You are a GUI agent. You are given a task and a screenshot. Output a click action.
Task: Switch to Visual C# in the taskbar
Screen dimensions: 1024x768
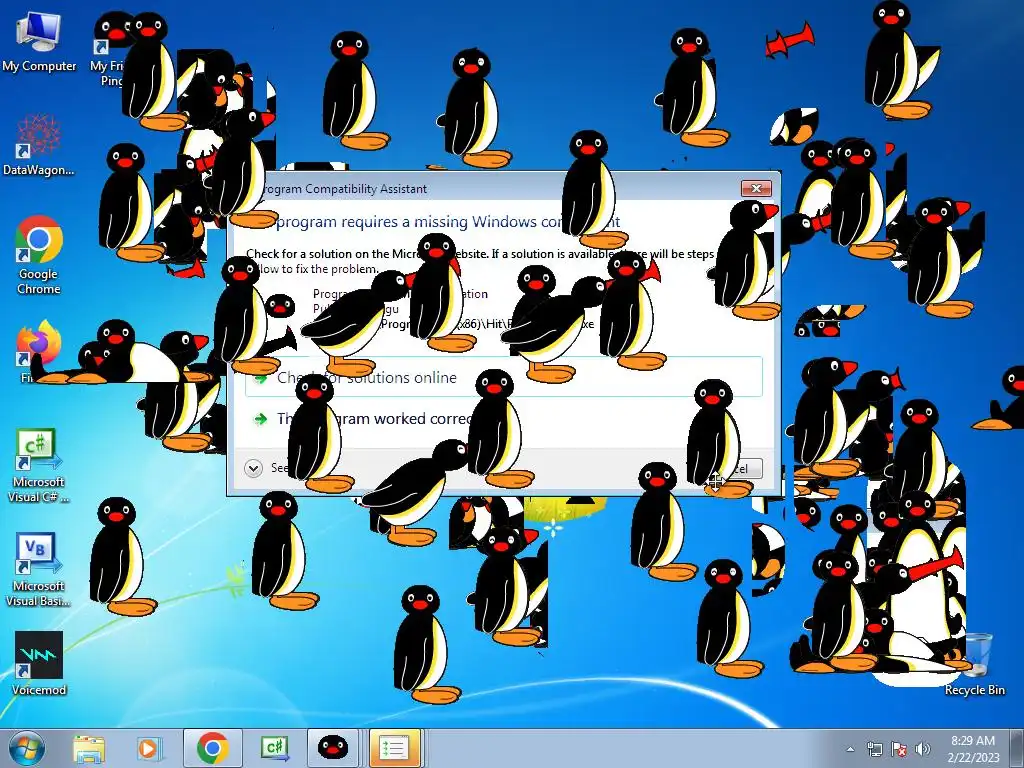(274, 748)
